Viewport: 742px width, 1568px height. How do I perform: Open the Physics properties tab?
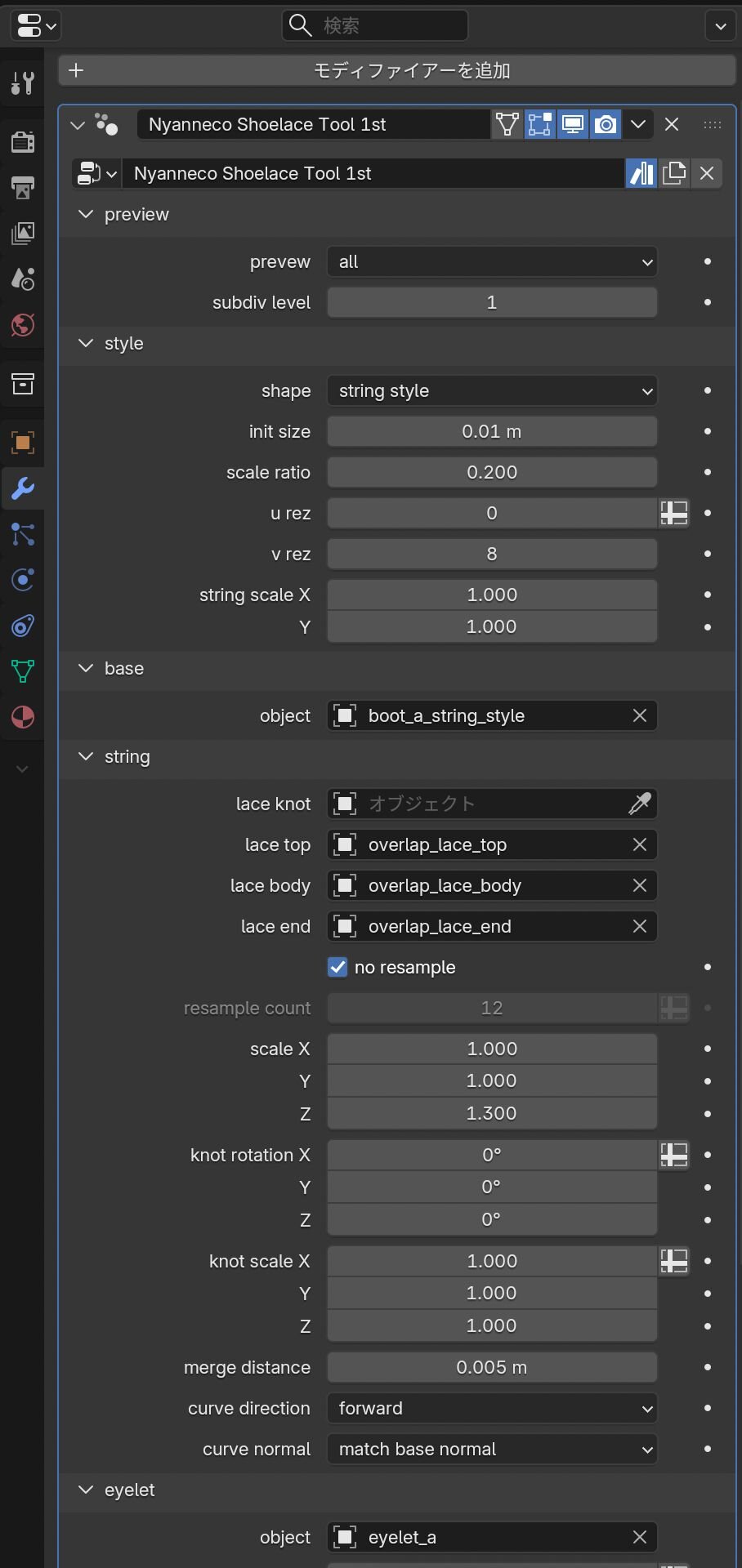22,580
